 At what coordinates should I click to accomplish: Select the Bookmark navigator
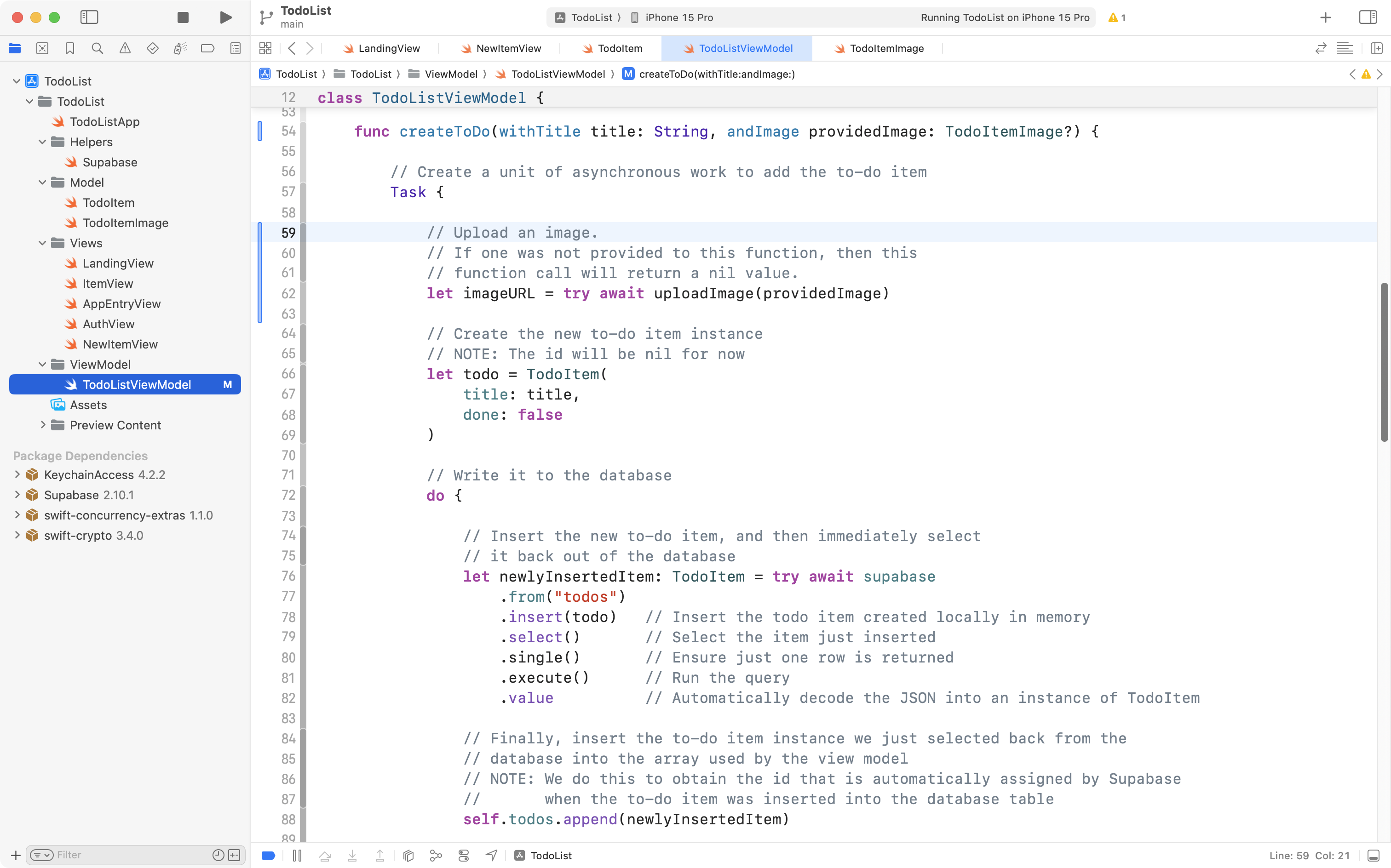pyautogui.click(x=70, y=48)
